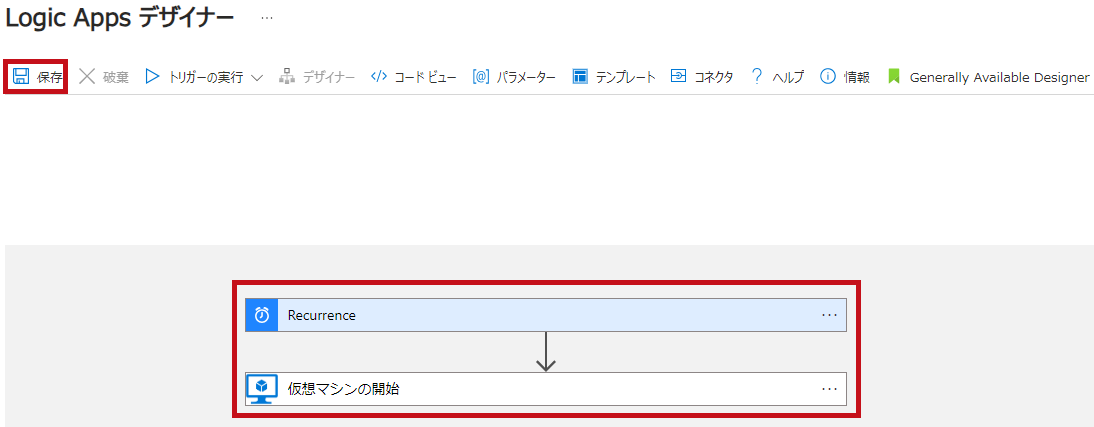The height and width of the screenshot is (427, 1094).
Task: Click the info circle icon
Action: click(827, 77)
